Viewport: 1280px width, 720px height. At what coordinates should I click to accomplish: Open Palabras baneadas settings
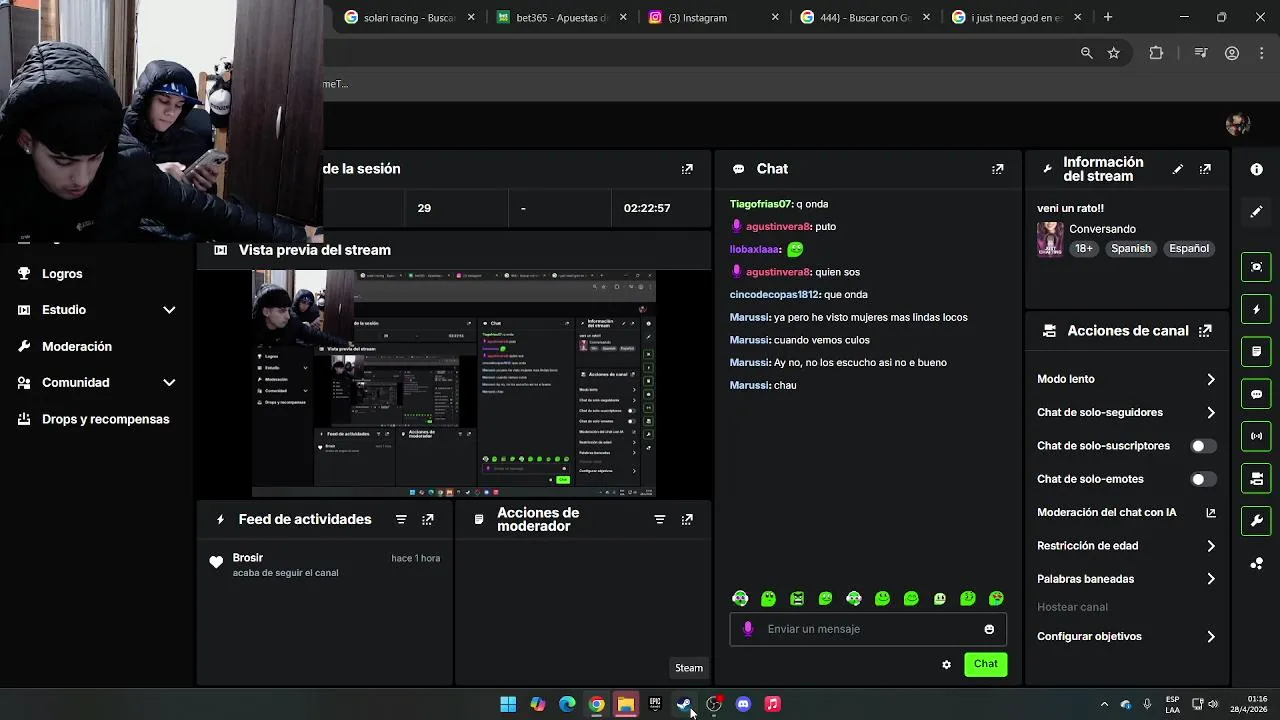(x=1127, y=579)
